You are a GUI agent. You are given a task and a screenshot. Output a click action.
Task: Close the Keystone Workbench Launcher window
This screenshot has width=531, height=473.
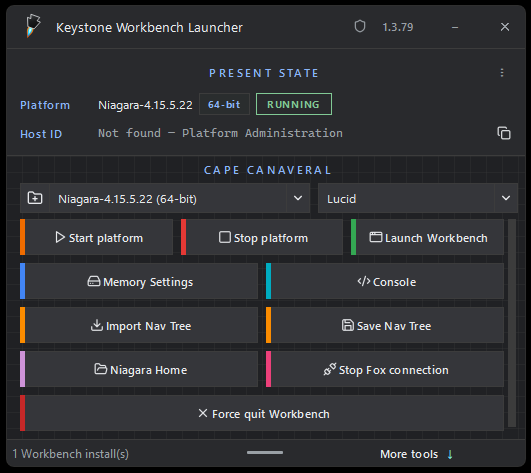[505, 27]
